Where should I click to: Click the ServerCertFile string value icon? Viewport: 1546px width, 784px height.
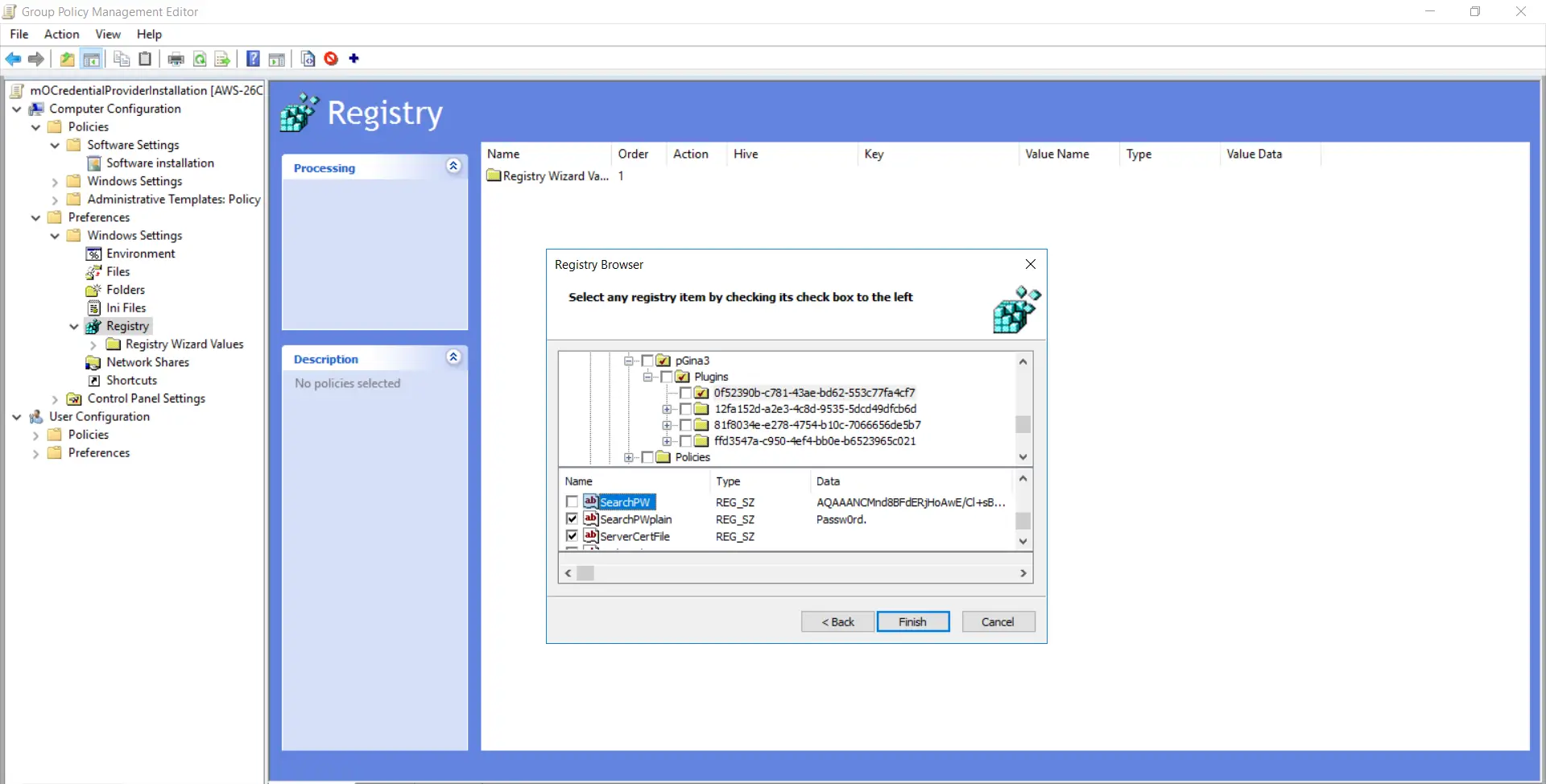[591, 535]
